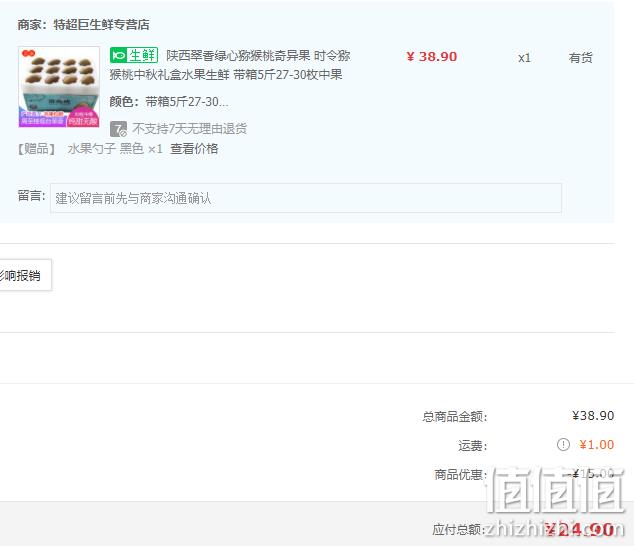Image resolution: width=634 pixels, height=546 pixels.
Task: Select the stock status 有货
Action: (581, 58)
